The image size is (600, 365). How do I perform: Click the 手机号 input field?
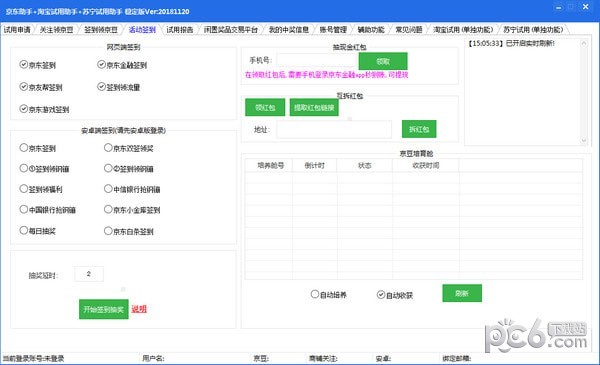(x=317, y=60)
